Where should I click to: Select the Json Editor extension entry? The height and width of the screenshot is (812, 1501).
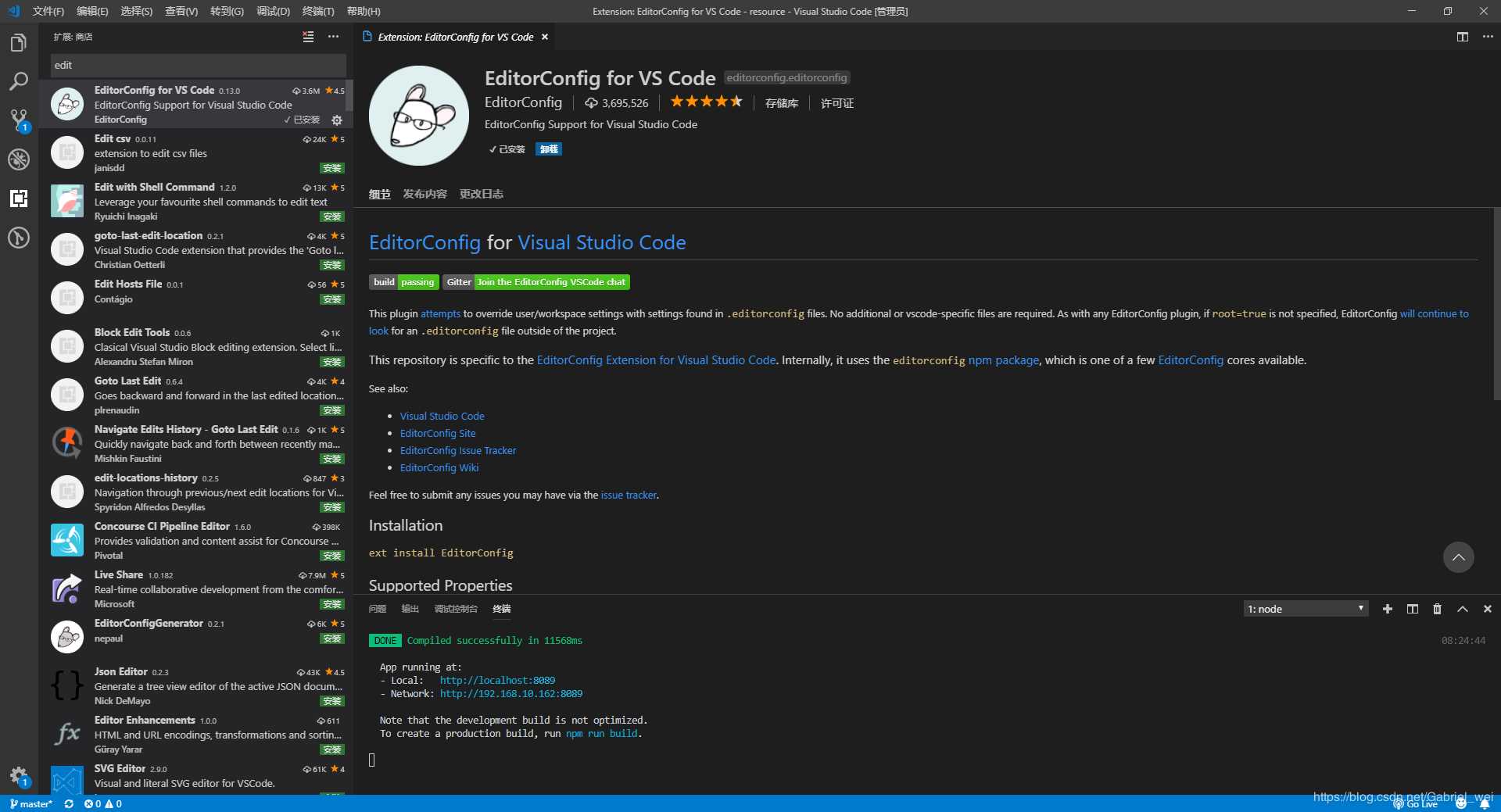(x=195, y=686)
